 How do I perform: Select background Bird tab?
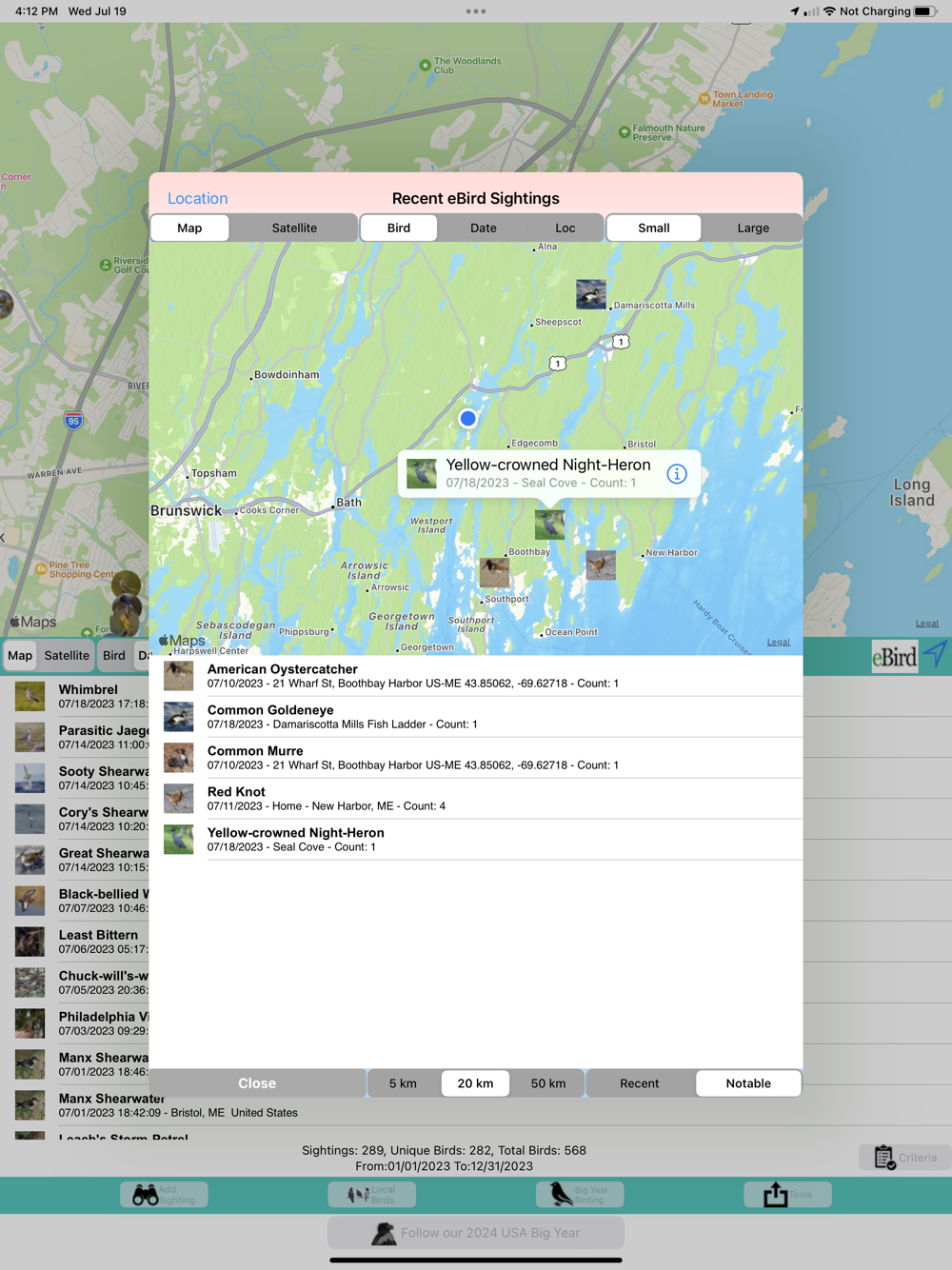(114, 655)
